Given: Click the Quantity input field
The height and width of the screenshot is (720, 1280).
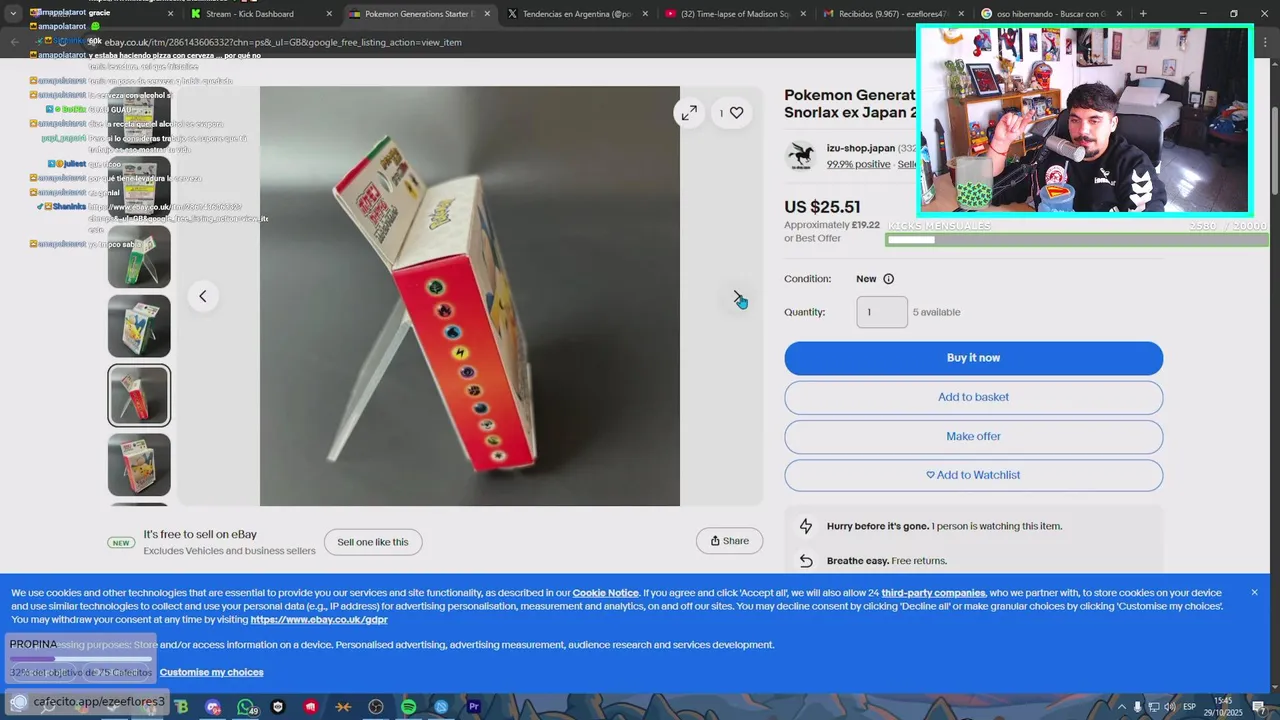Looking at the screenshot, I should (x=882, y=312).
